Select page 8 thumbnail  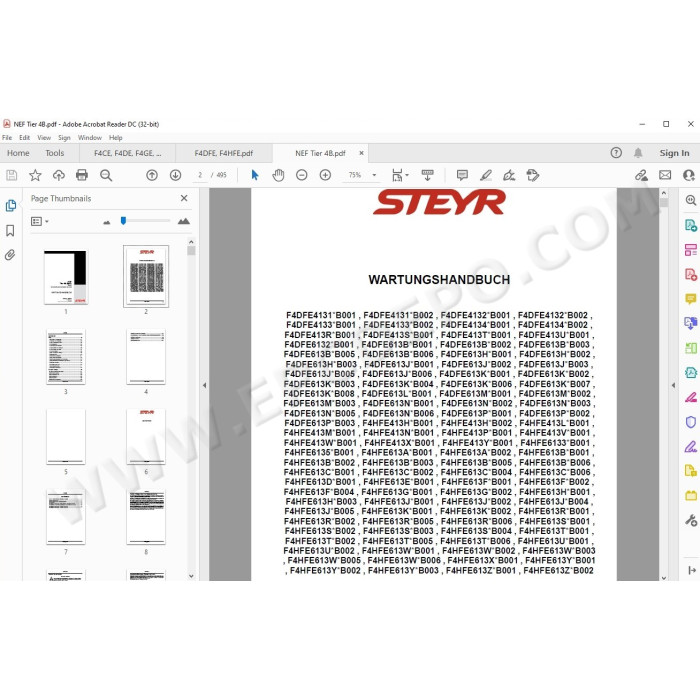pos(146,517)
